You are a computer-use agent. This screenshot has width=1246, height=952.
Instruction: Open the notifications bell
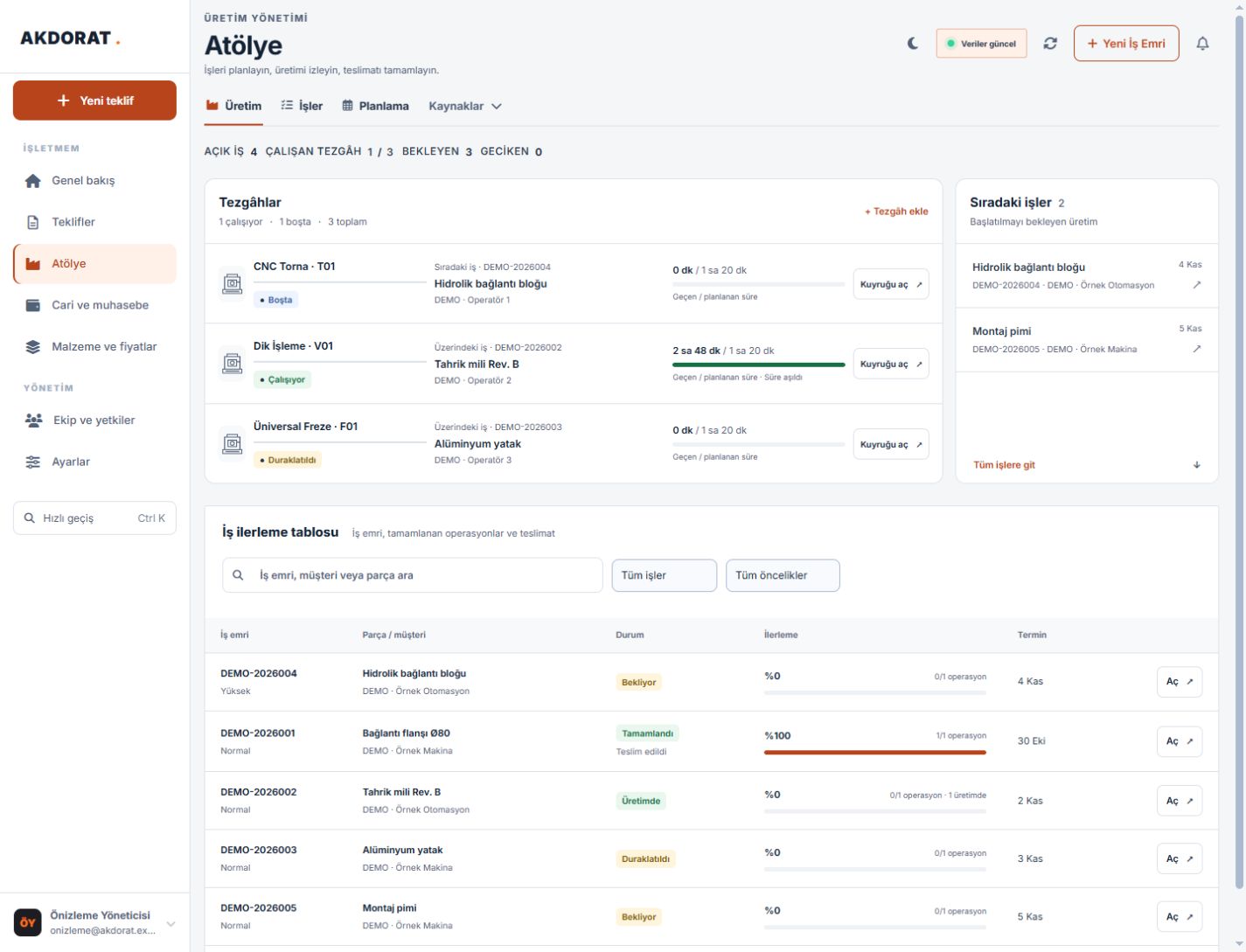coord(1202,44)
